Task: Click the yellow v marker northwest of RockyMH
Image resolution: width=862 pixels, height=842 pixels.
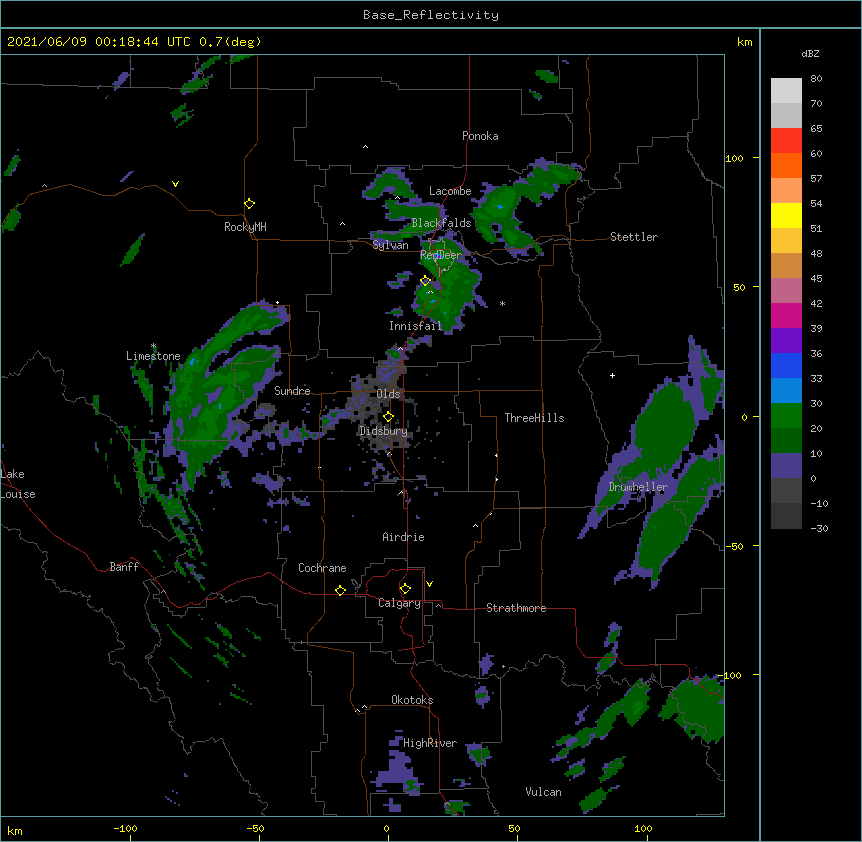Action: 175,184
